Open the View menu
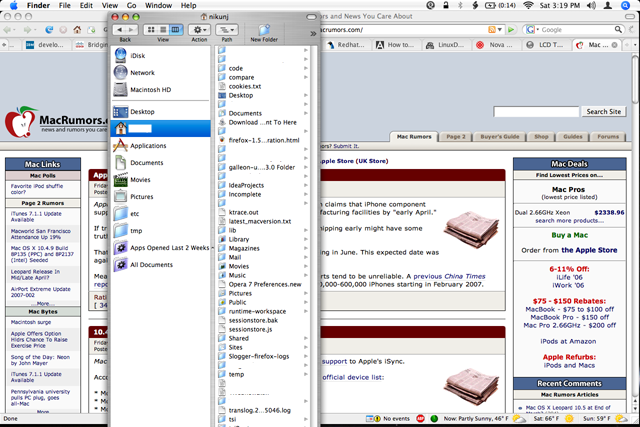The height and width of the screenshot is (427, 640). click(109, 5)
